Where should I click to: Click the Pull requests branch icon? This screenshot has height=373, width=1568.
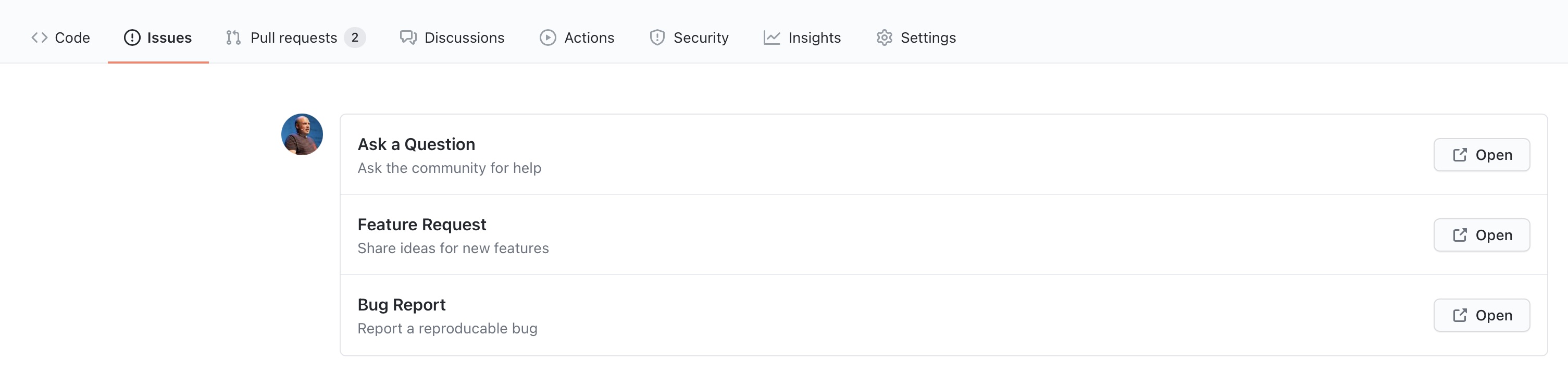point(233,38)
